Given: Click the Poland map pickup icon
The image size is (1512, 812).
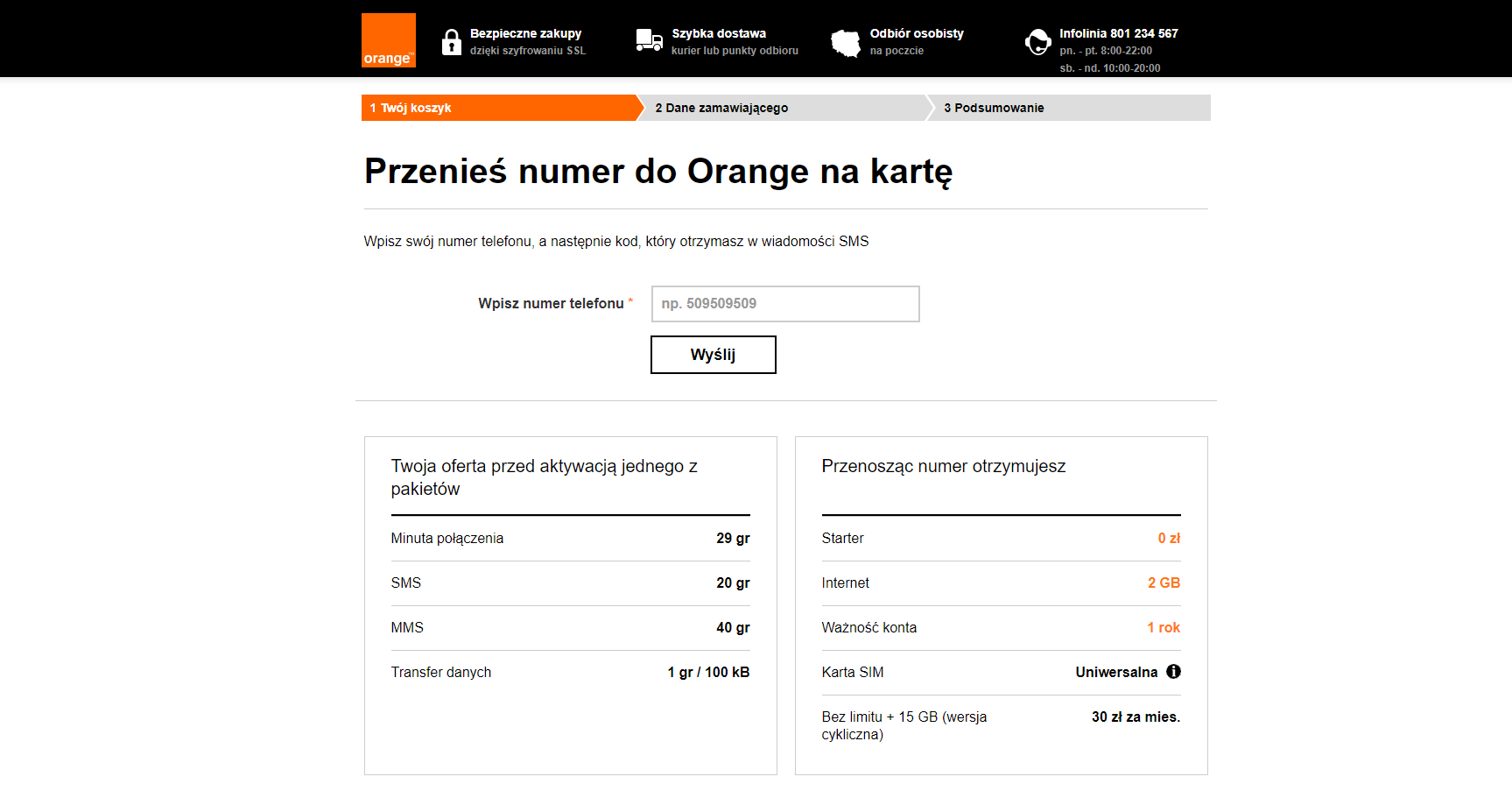Looking at the screenshot, I should click(x=846, y=42).
